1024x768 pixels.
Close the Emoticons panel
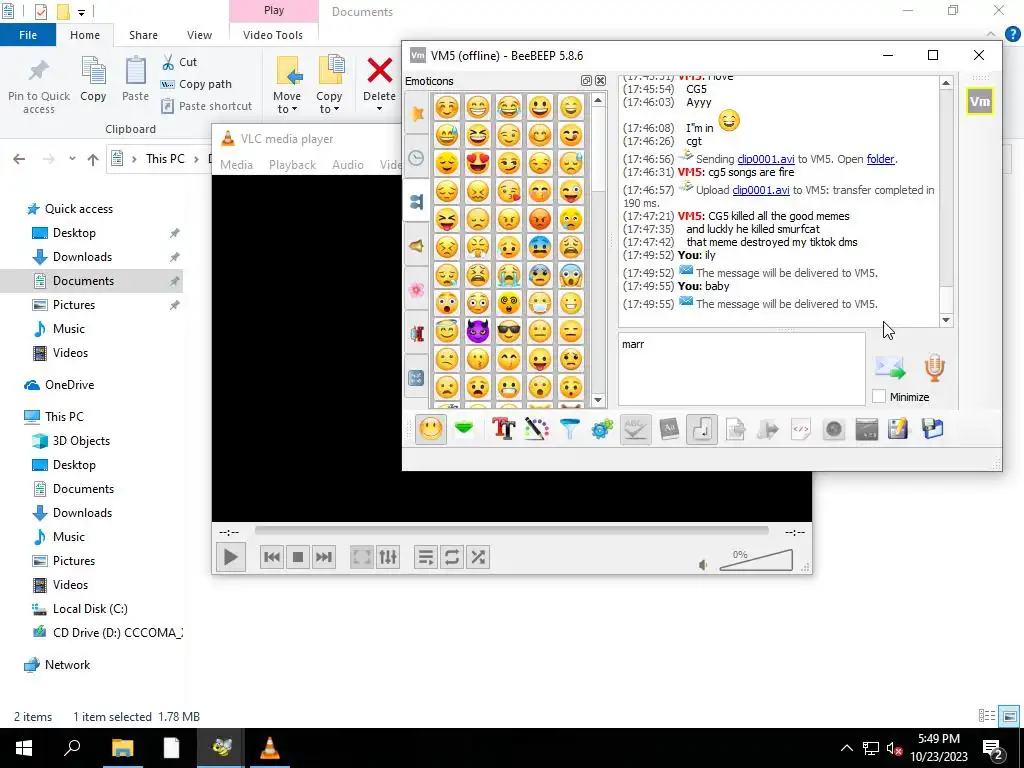coord(600,80)
